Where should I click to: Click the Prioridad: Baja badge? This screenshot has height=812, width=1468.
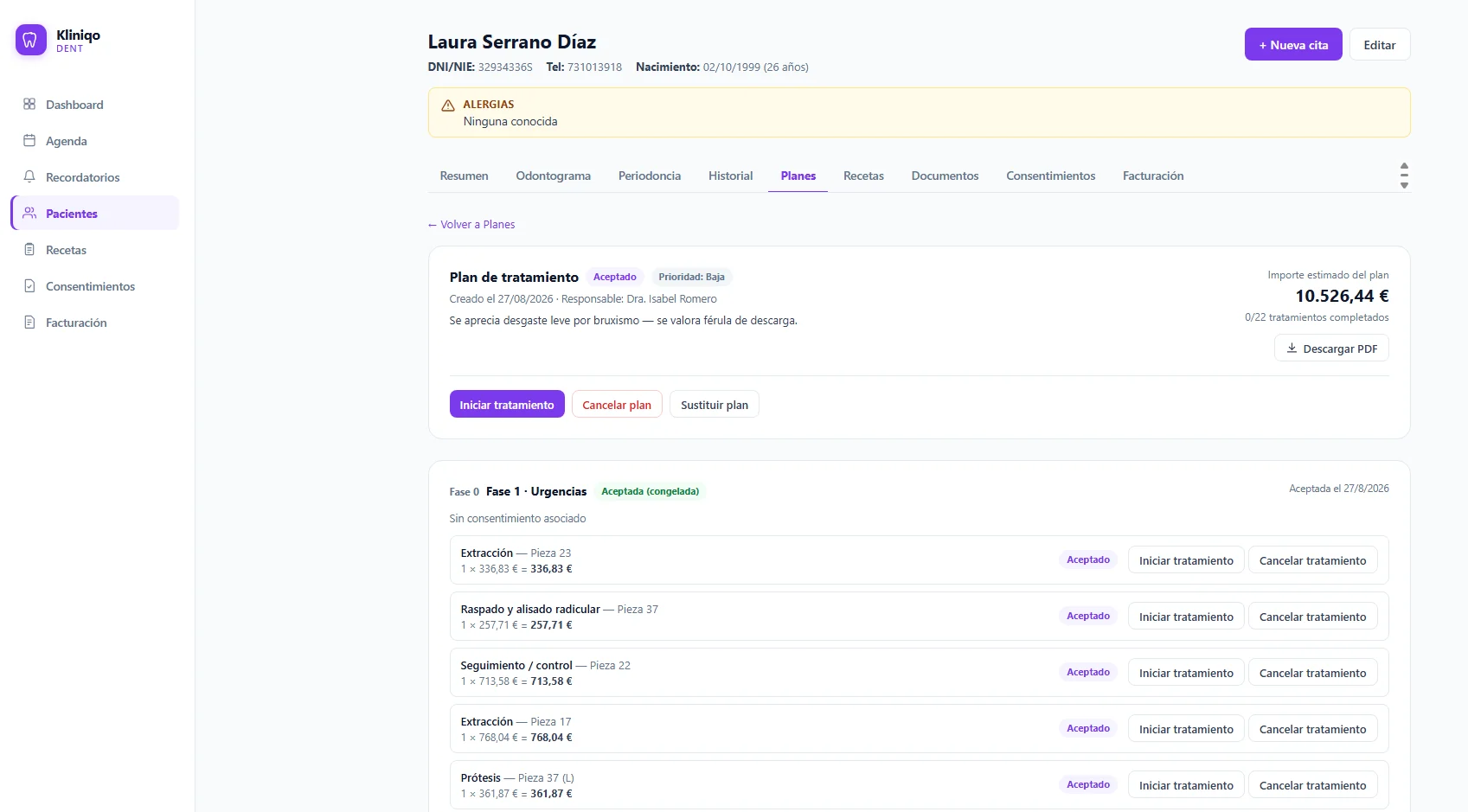pyautogui.click(x=691, y=277)
